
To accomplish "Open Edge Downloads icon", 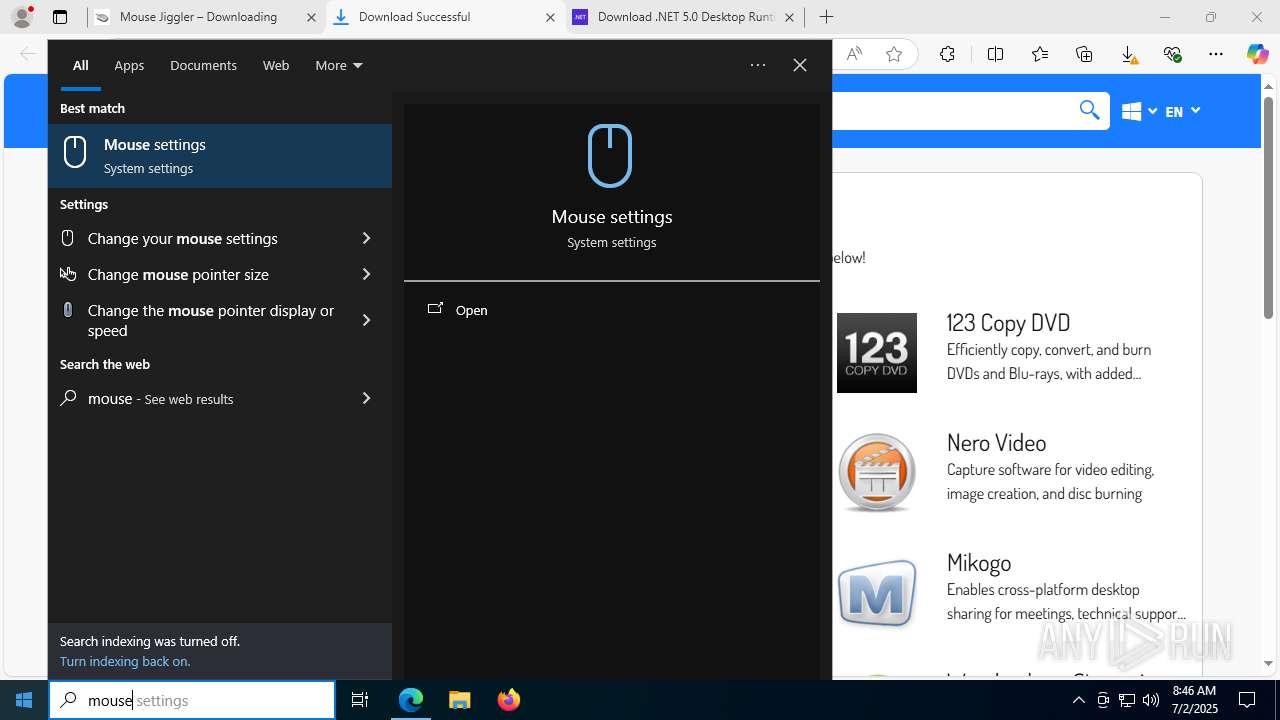I will click(1128, 54).
